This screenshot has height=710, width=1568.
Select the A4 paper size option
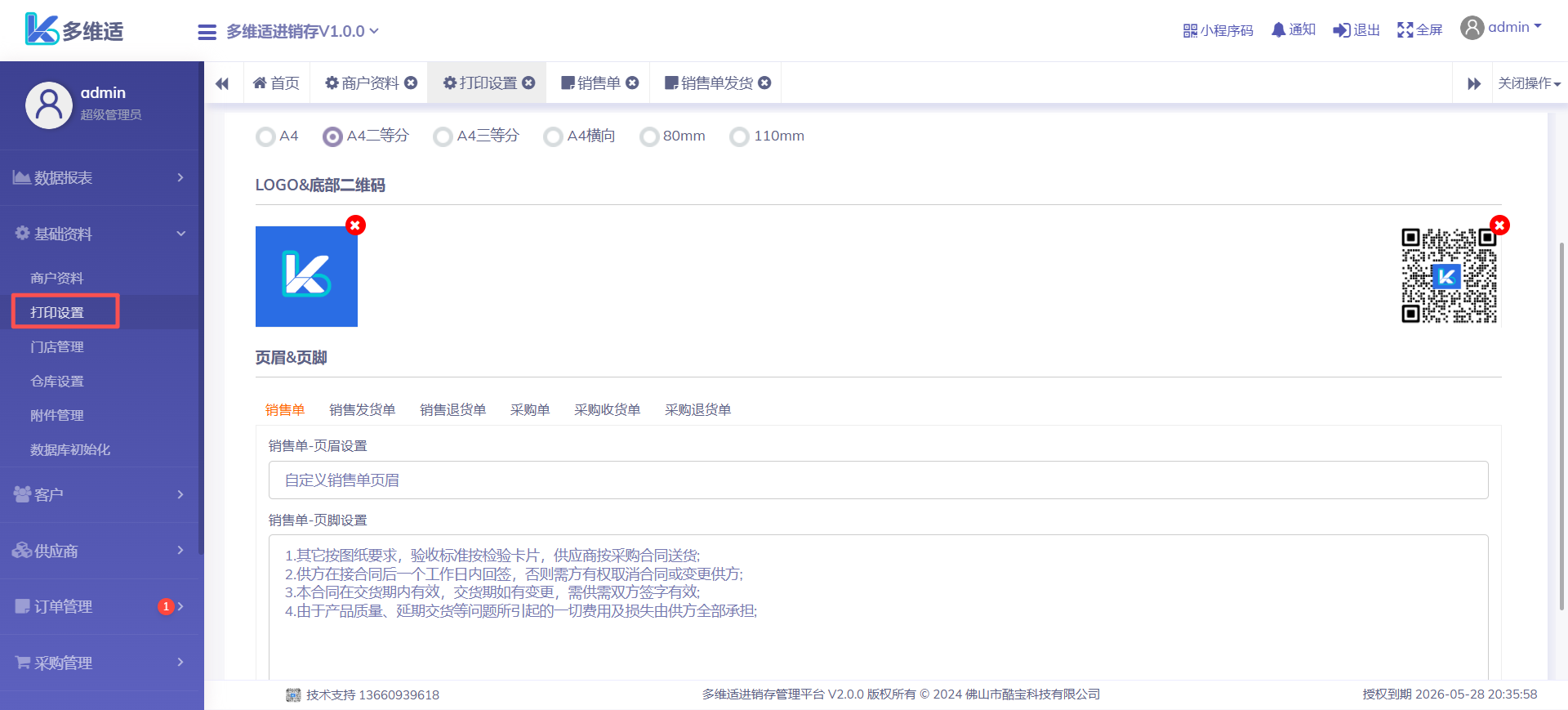point(265,136)
